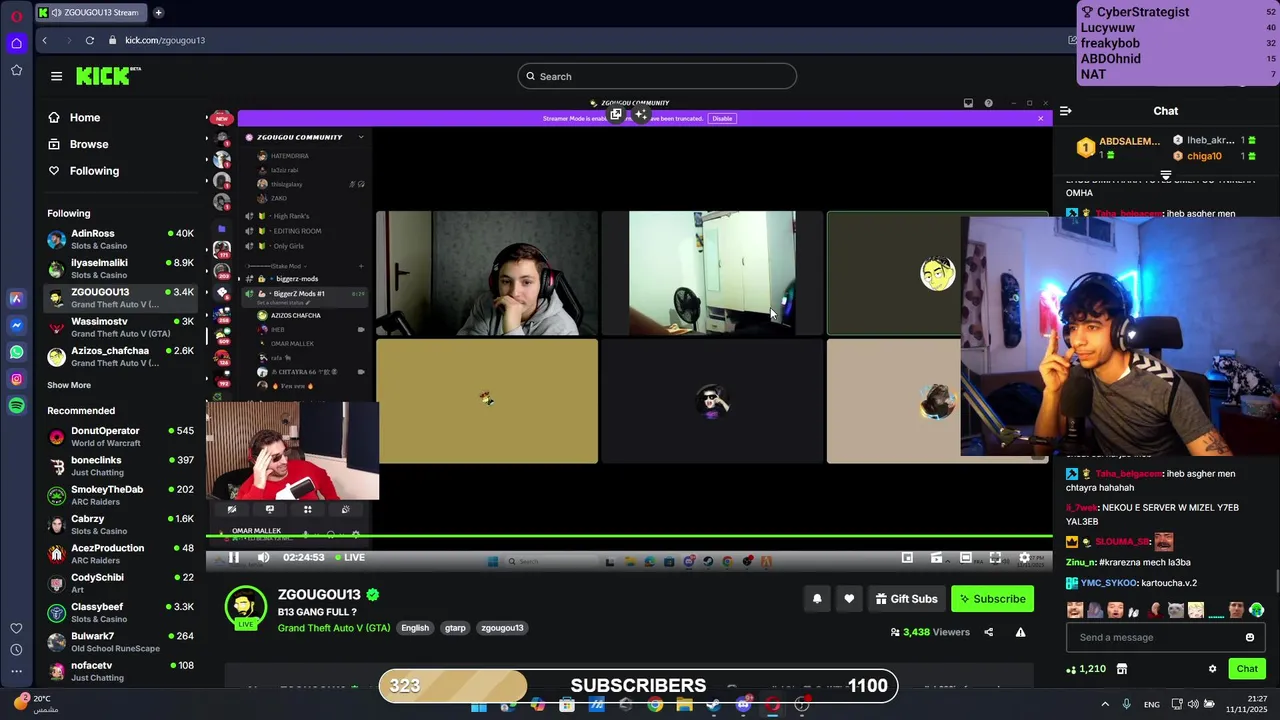Open Cabrzy recommended channel
The width and height of the screenshot is (1280, 720).
click(x=120, y=525)
